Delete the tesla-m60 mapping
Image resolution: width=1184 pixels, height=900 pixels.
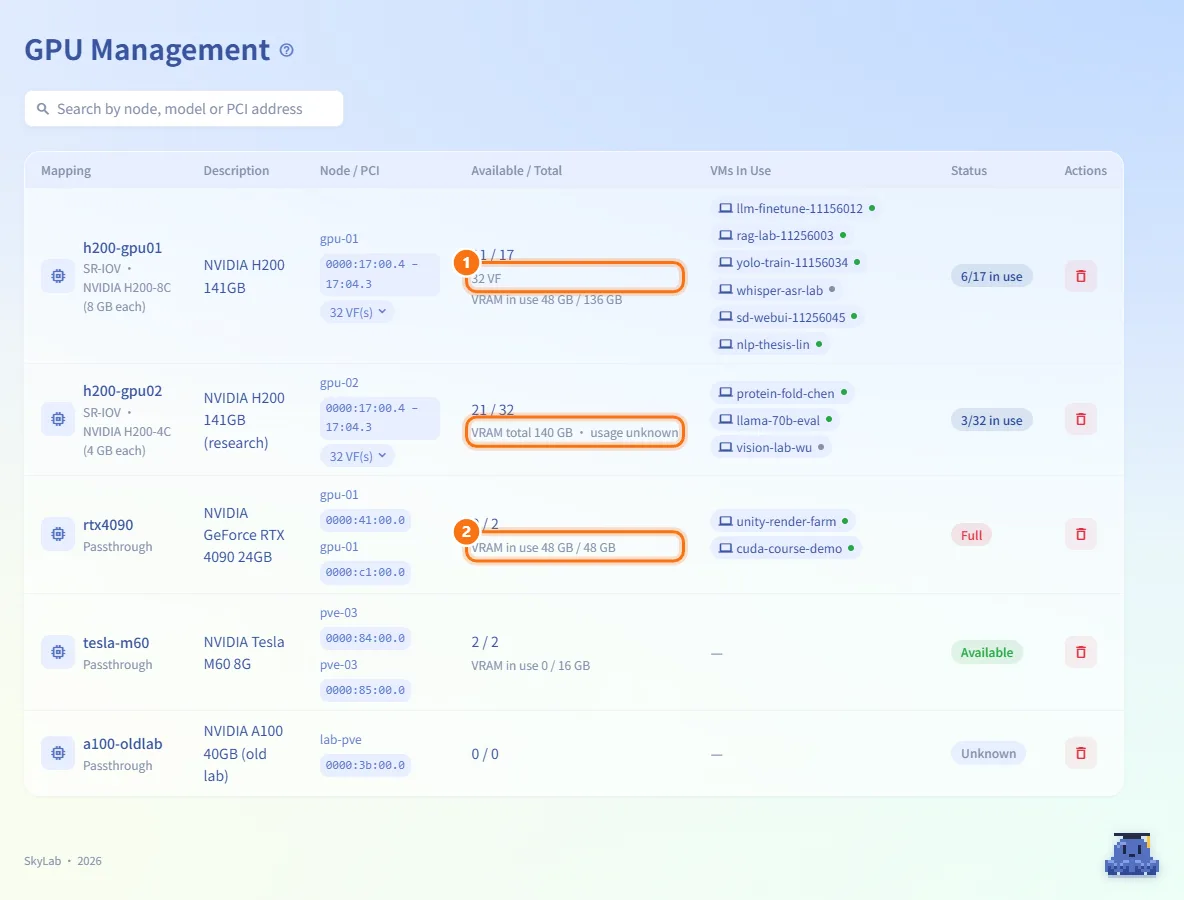(x=1081, y=652)
